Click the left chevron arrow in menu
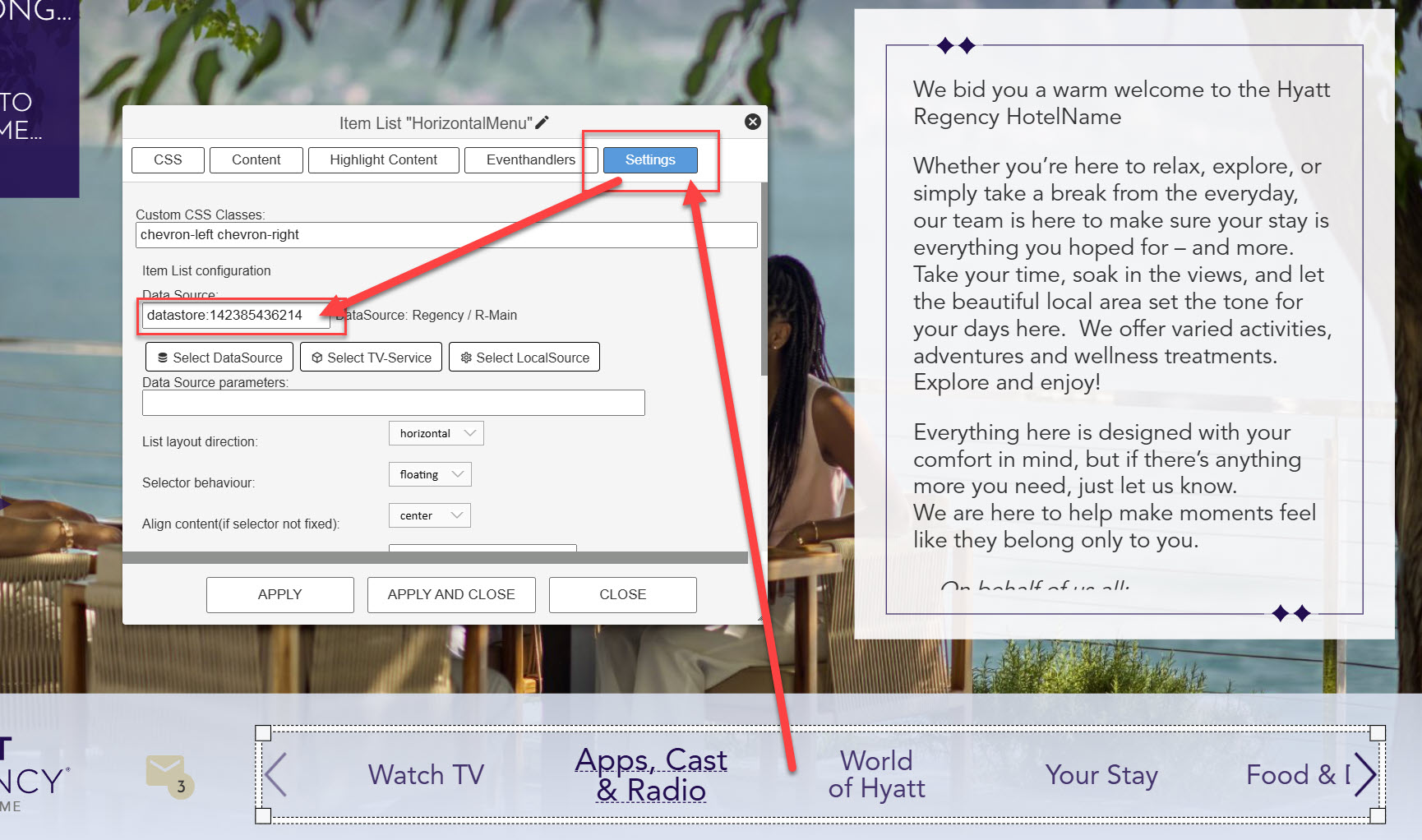The image size is (1422, 840). click(x=276, y=774)
